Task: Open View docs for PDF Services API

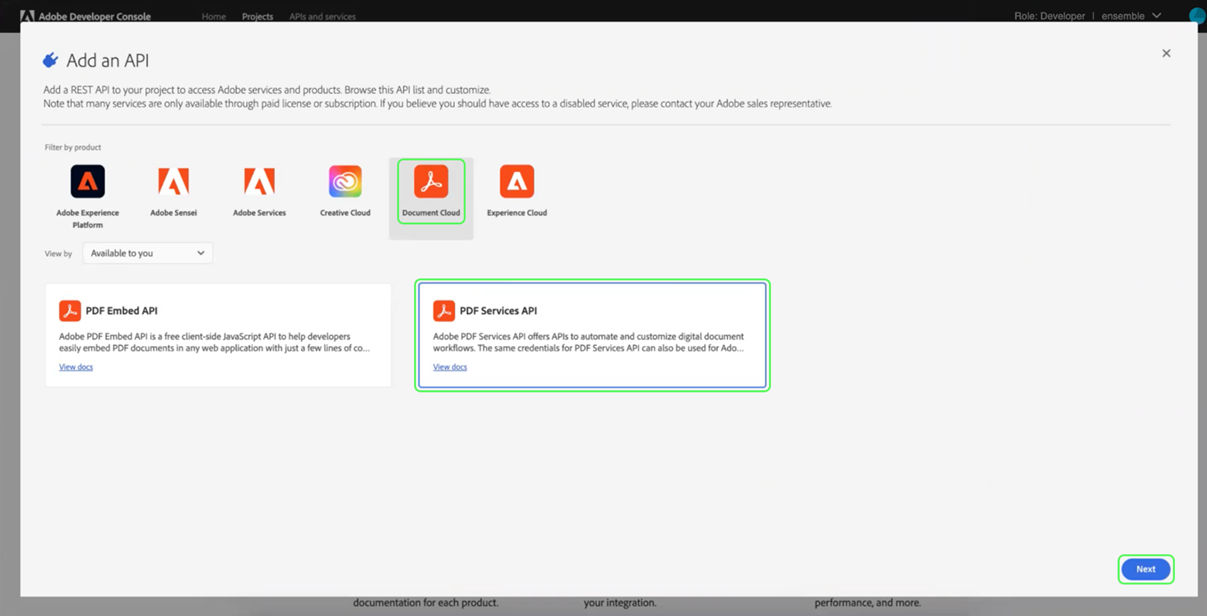Action: coord(450,367)
